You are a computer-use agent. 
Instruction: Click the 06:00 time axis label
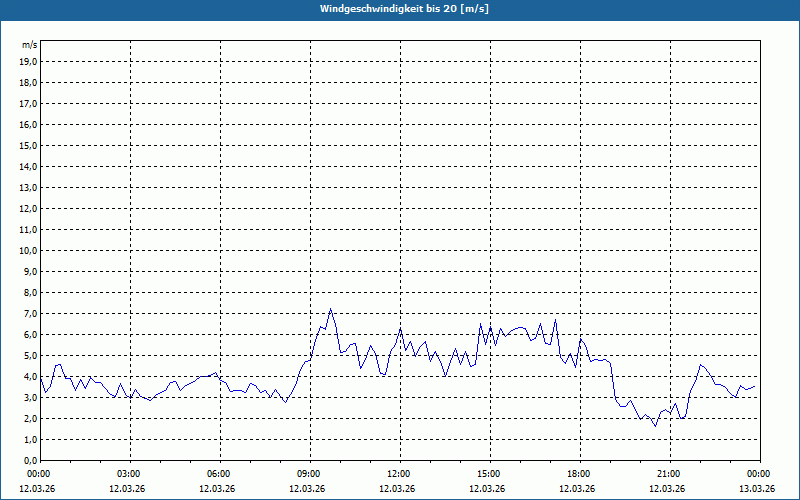coord(219,474)
